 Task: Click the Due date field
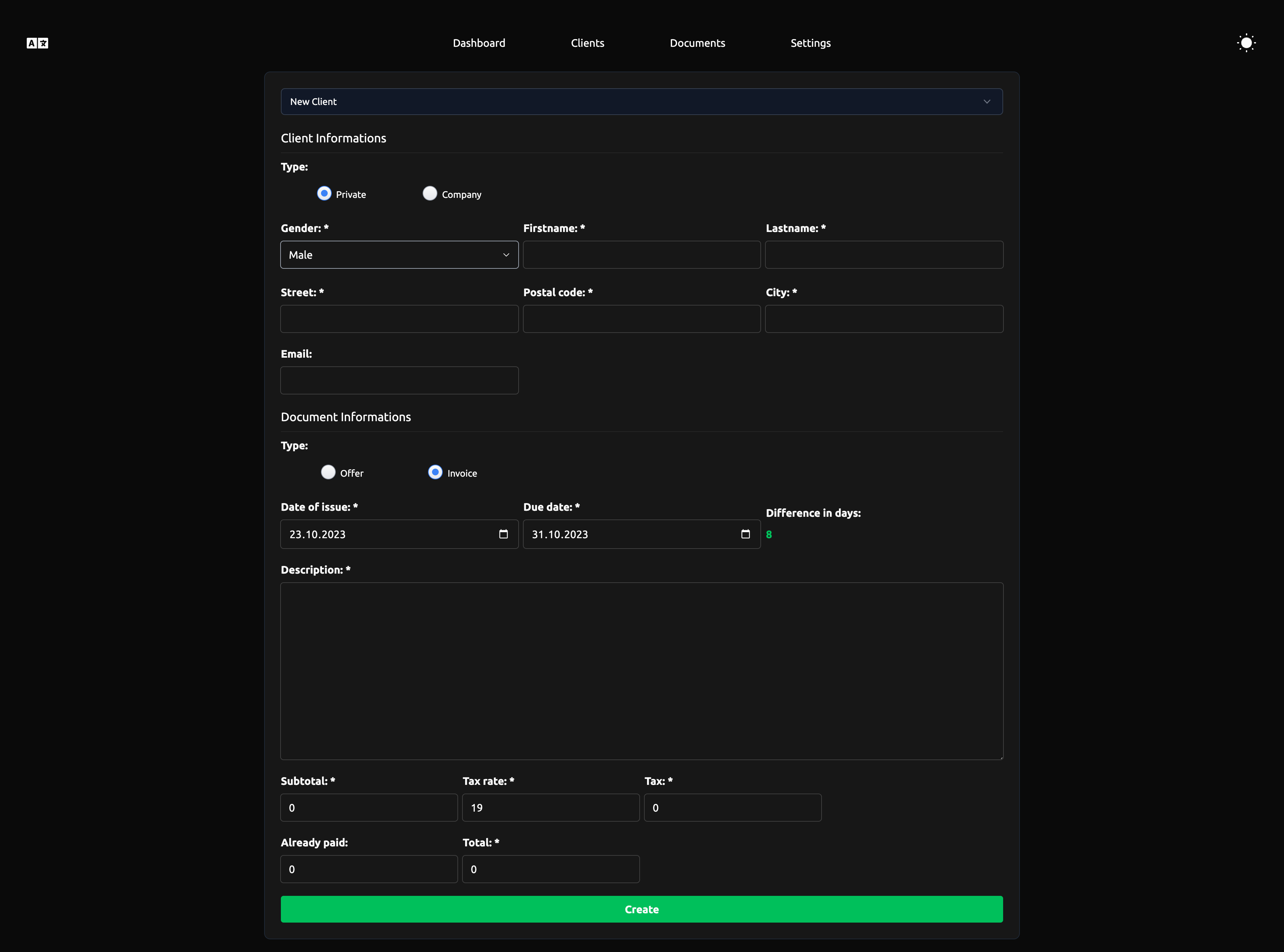tap(641, 534)
